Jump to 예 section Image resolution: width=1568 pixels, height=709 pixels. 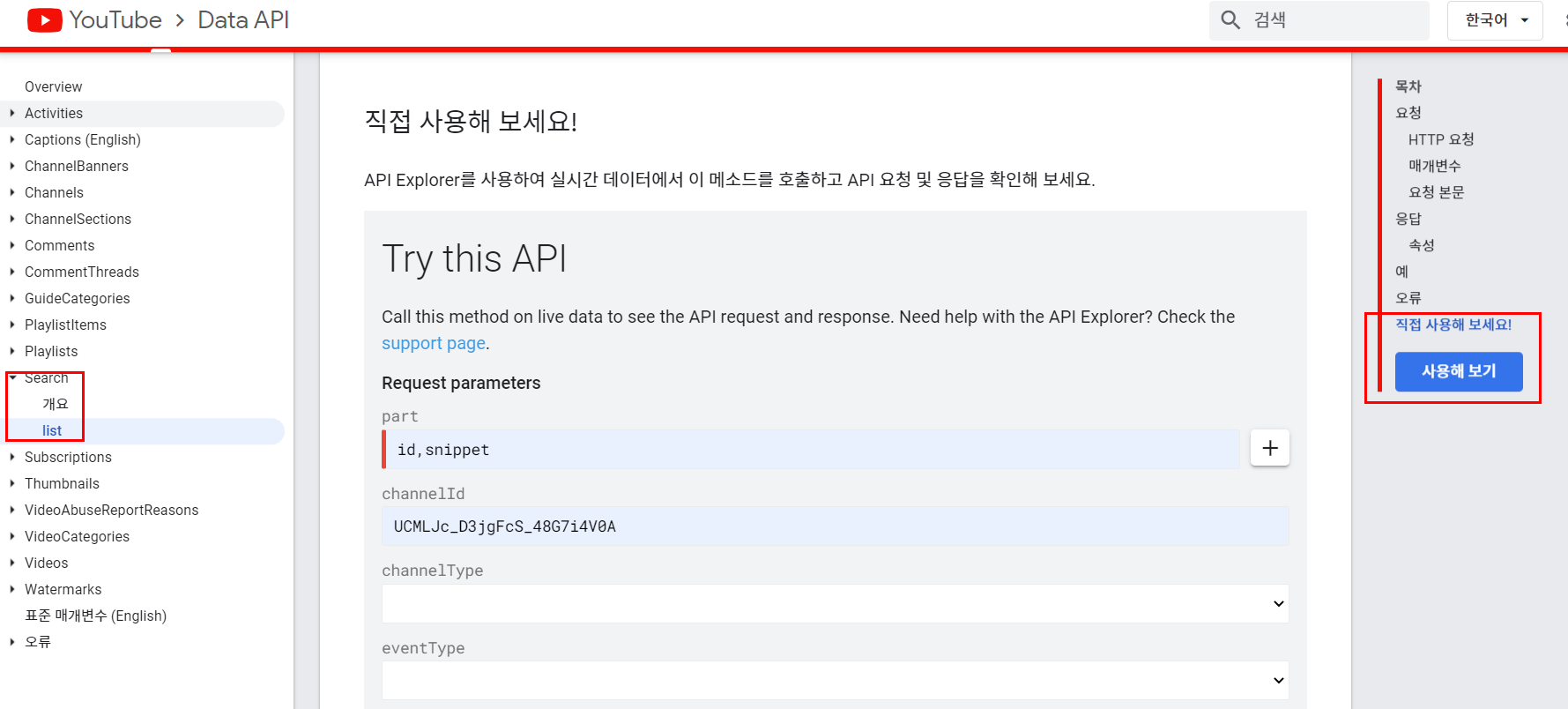(x=1402, y=272)
